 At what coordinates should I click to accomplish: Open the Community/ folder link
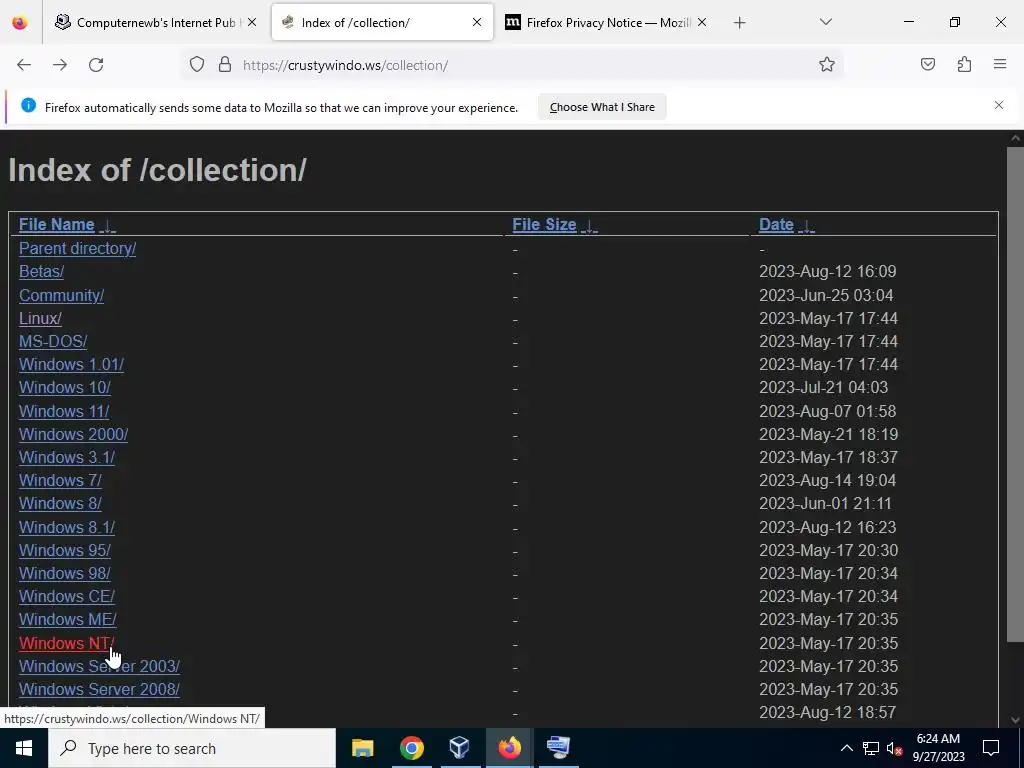(x=61, y=296)
